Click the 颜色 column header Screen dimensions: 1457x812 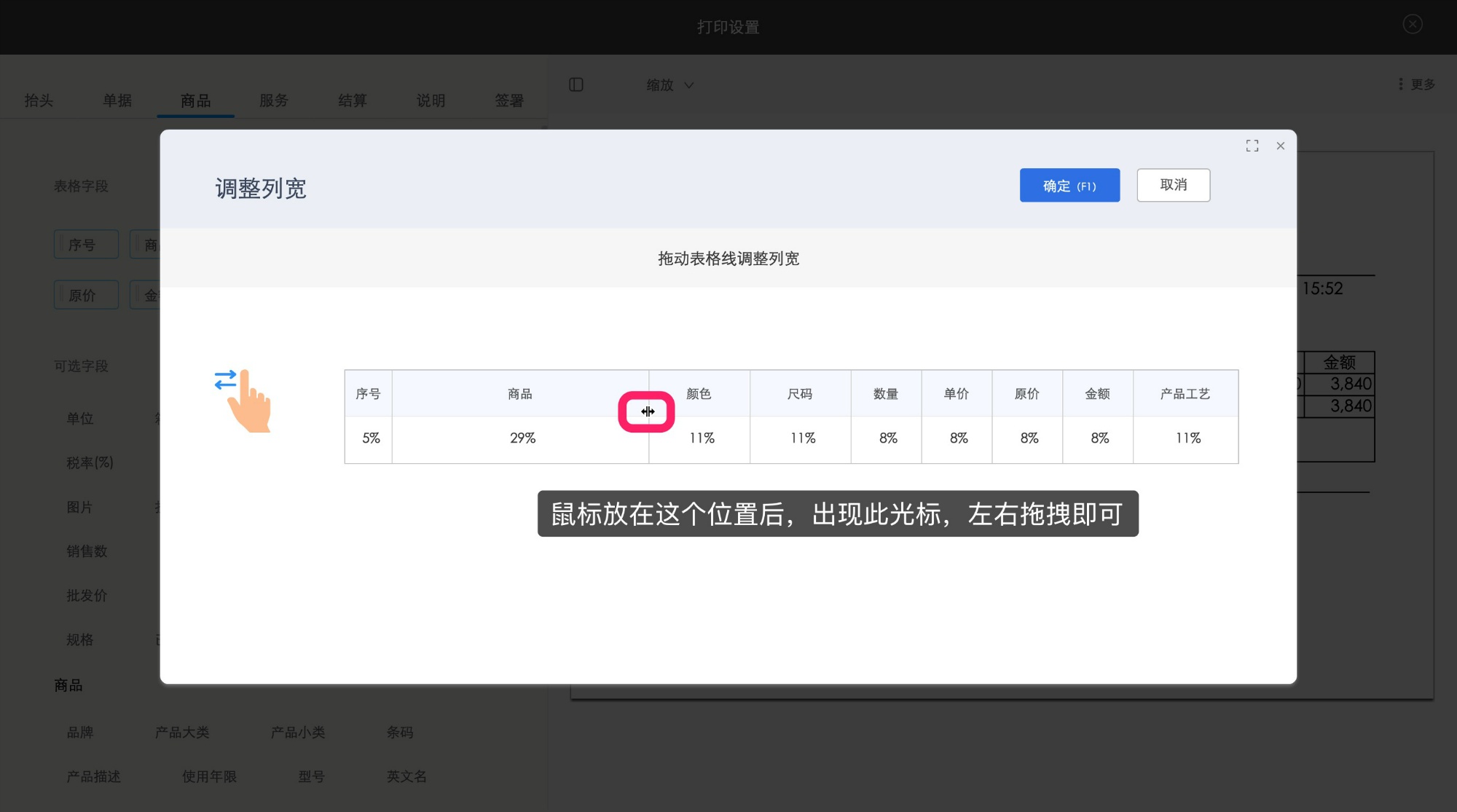(x=699, y=394)
